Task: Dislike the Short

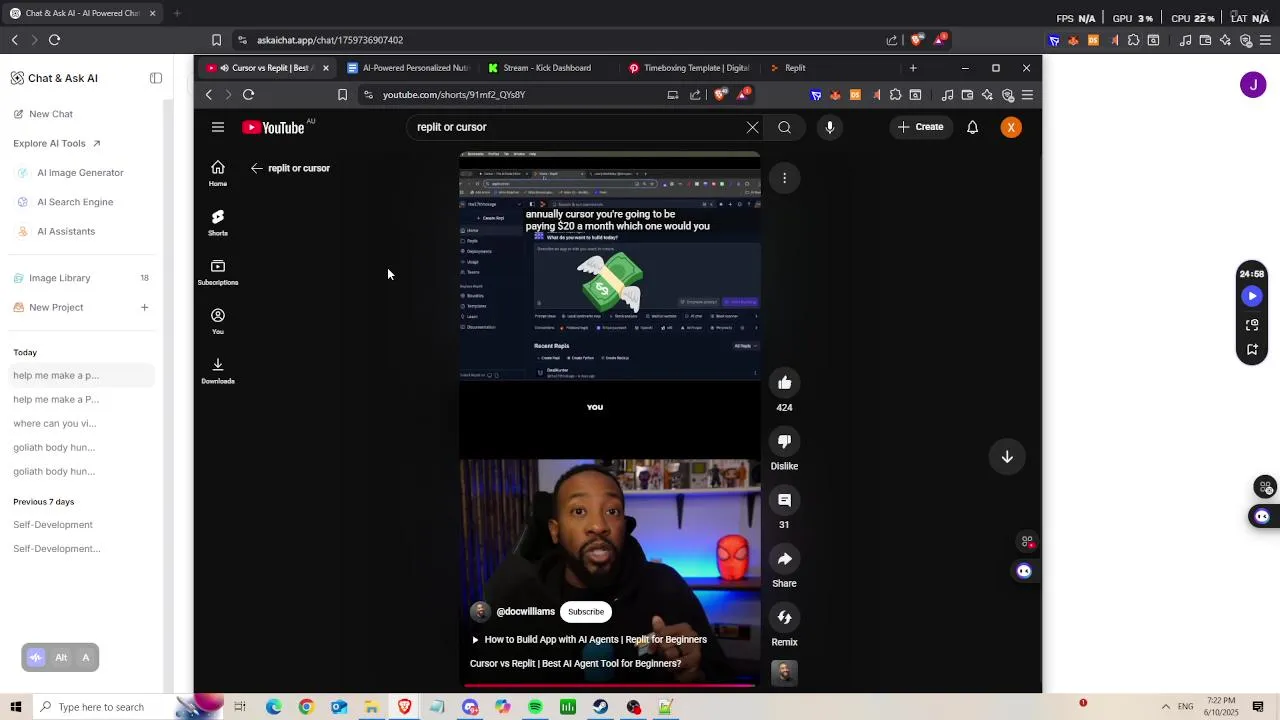Action: [784, 441]
